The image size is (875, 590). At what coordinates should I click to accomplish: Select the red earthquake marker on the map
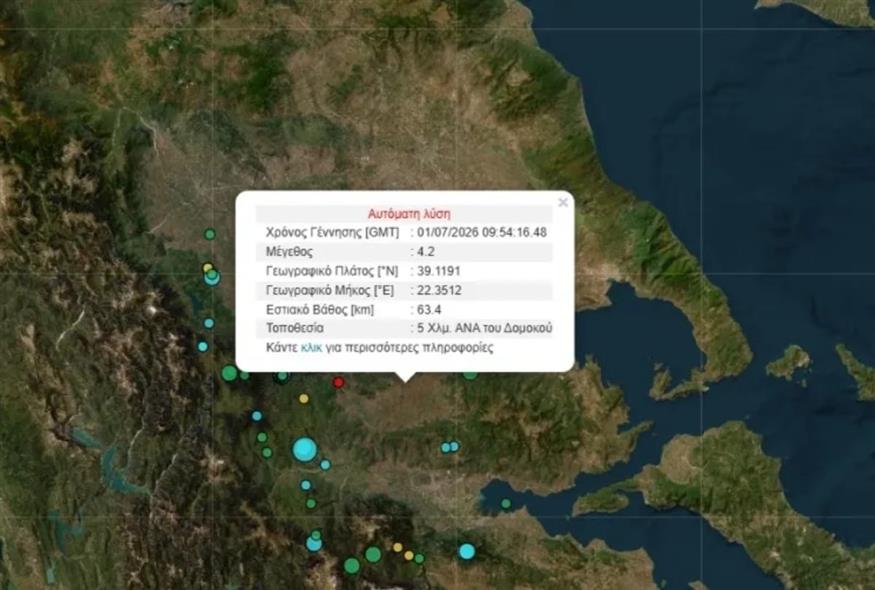coord(338,382)
